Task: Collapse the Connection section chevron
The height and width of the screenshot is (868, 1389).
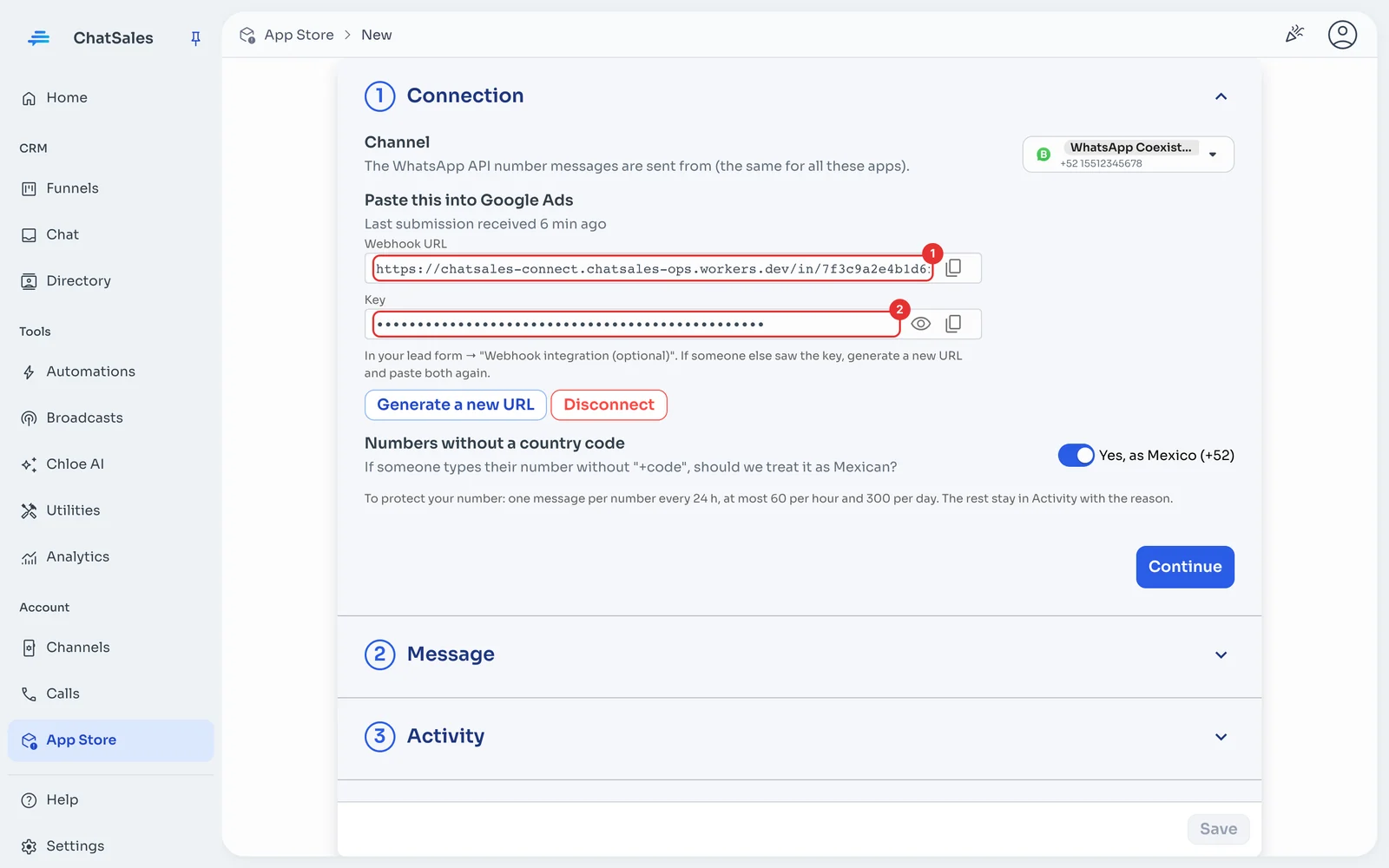Action: click(x=1221, y=96)
